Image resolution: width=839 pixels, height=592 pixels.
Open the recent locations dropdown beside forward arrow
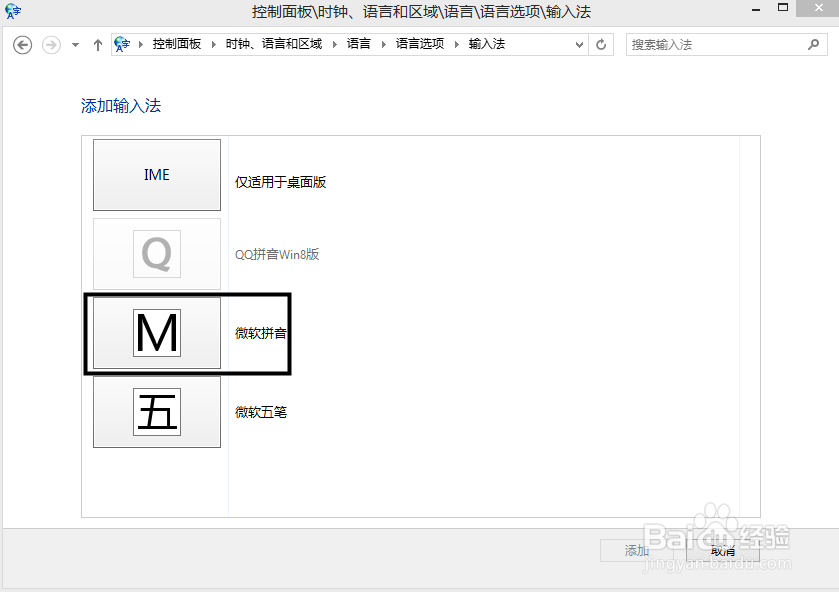(x=74, y=44)
